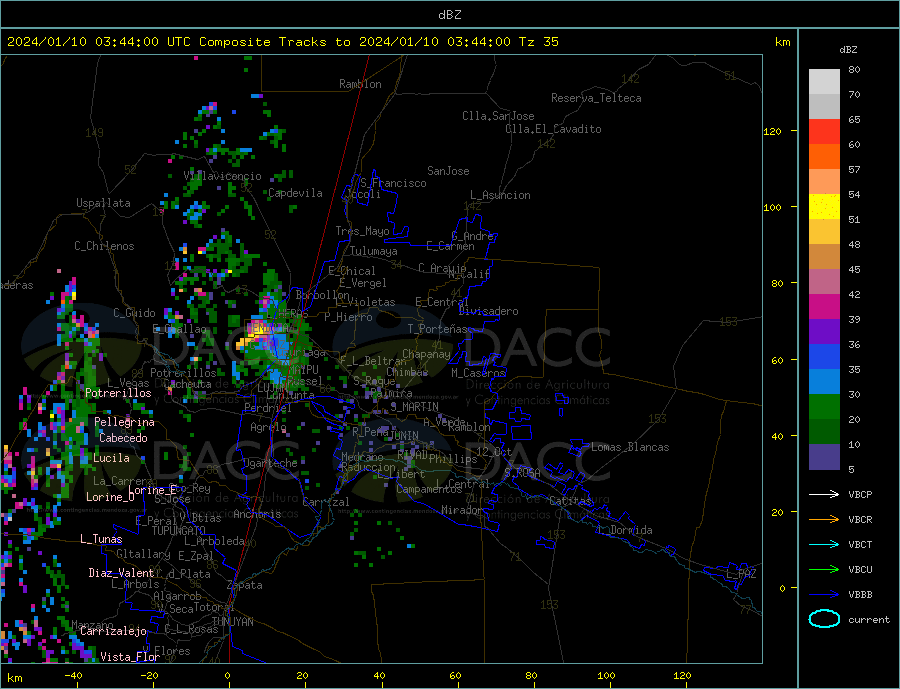Click the 'C_Chilenos' map label
Viewport: 900px width, 689px height.
tap(104, 246)
